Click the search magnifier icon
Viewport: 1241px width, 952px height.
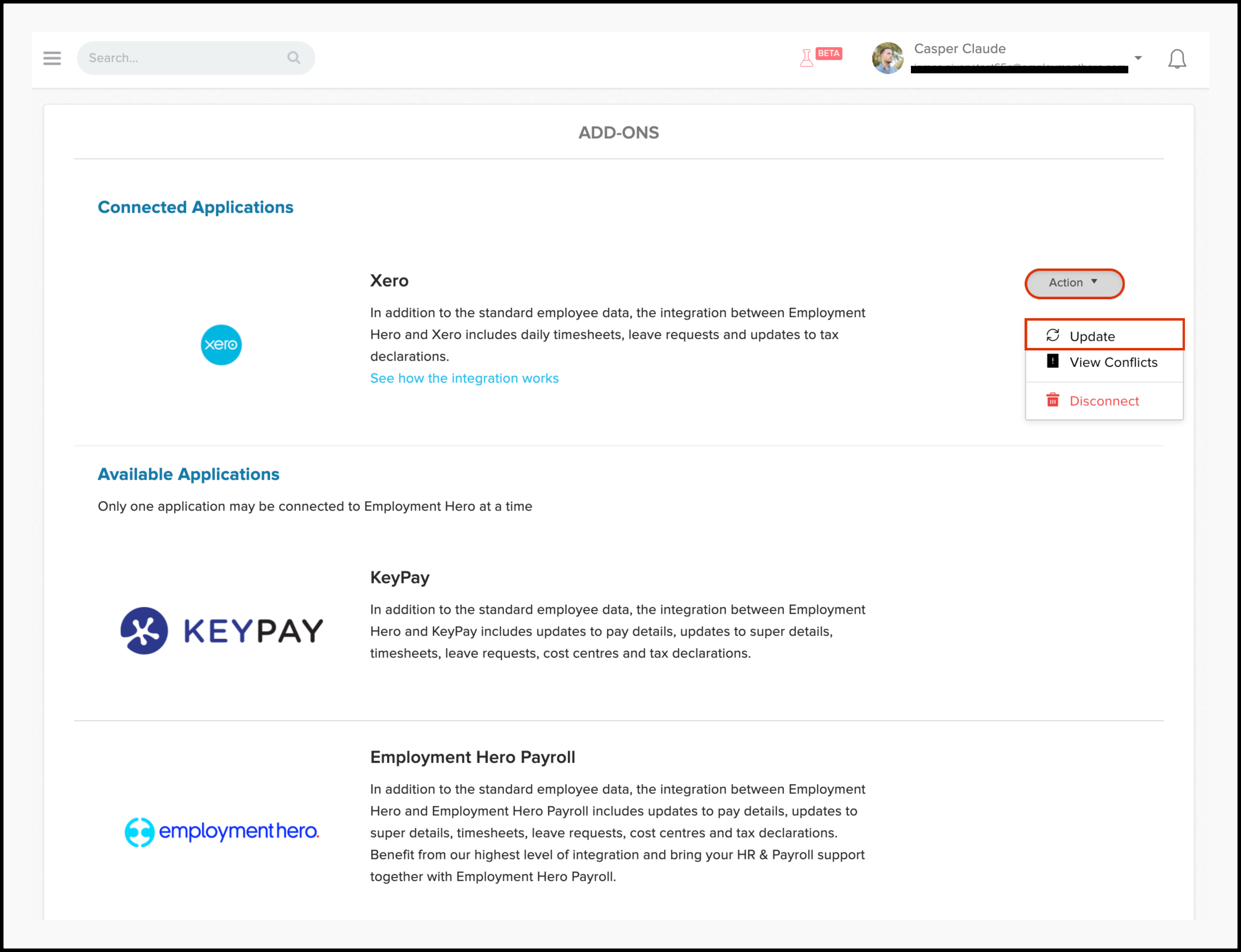tap(293, 58)
